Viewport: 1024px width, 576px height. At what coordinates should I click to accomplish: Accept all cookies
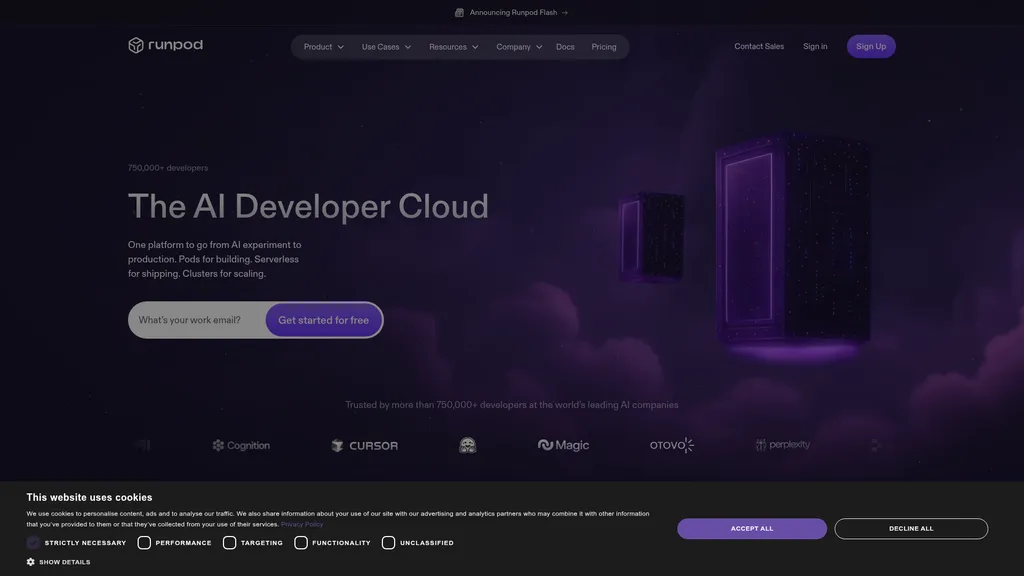coord(752,528)
